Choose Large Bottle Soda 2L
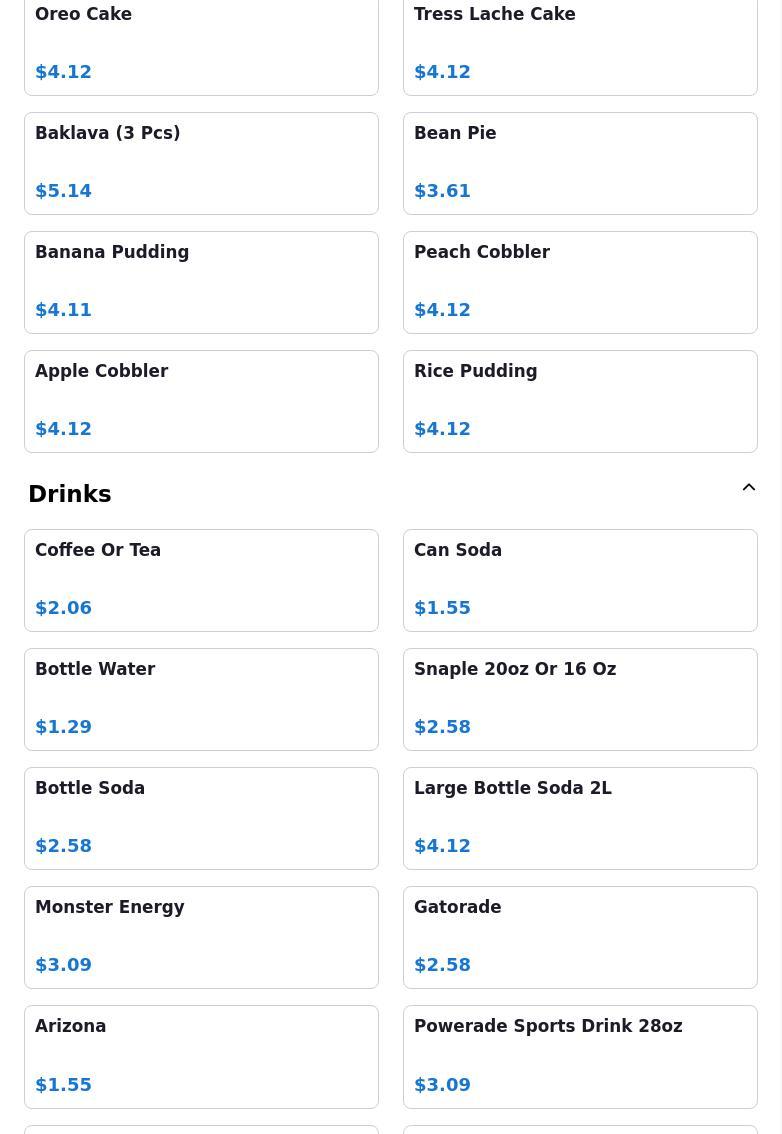The height and width of the screenshot is (1134, 782). 580,819
